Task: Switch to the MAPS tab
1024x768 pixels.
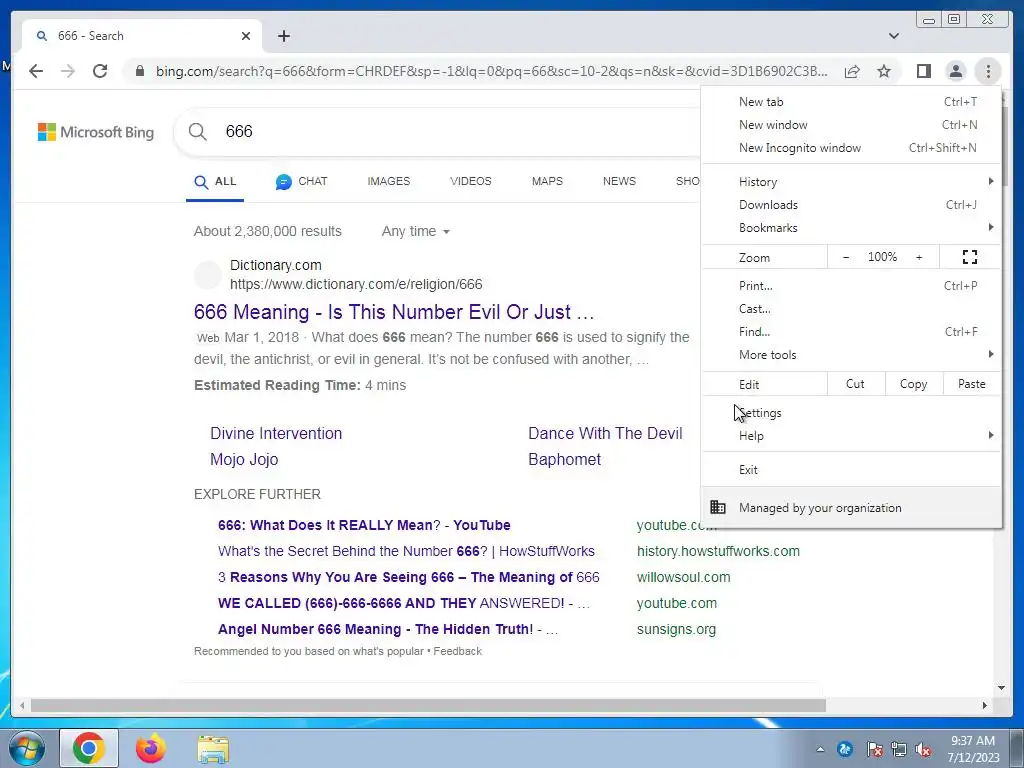Action: pos(547,182)
